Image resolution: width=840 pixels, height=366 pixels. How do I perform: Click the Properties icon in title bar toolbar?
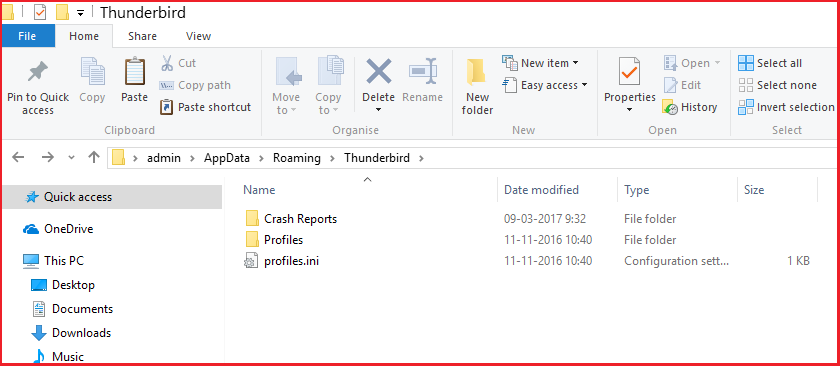pos(41,11)
